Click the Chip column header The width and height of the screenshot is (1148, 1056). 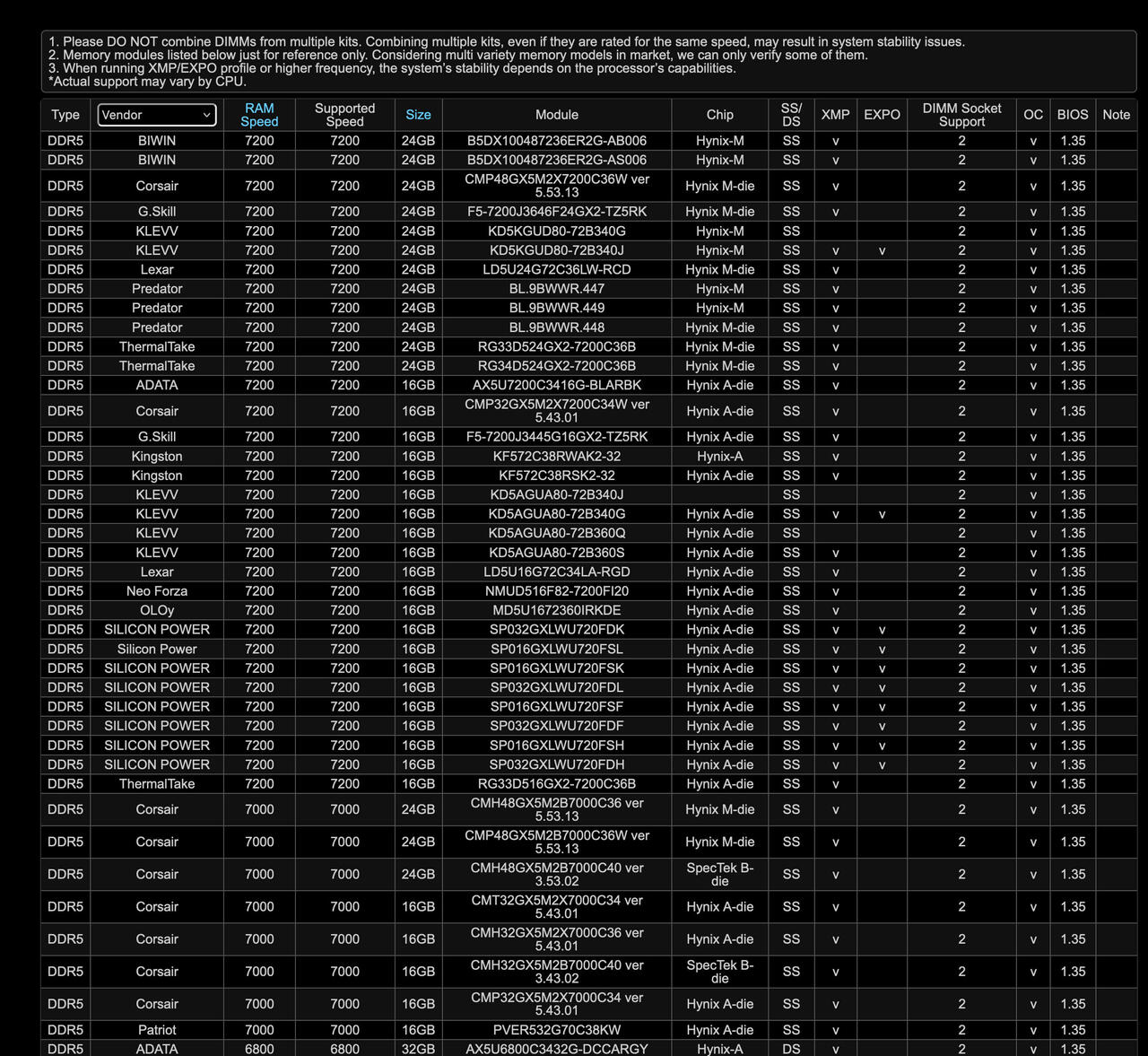720,115
